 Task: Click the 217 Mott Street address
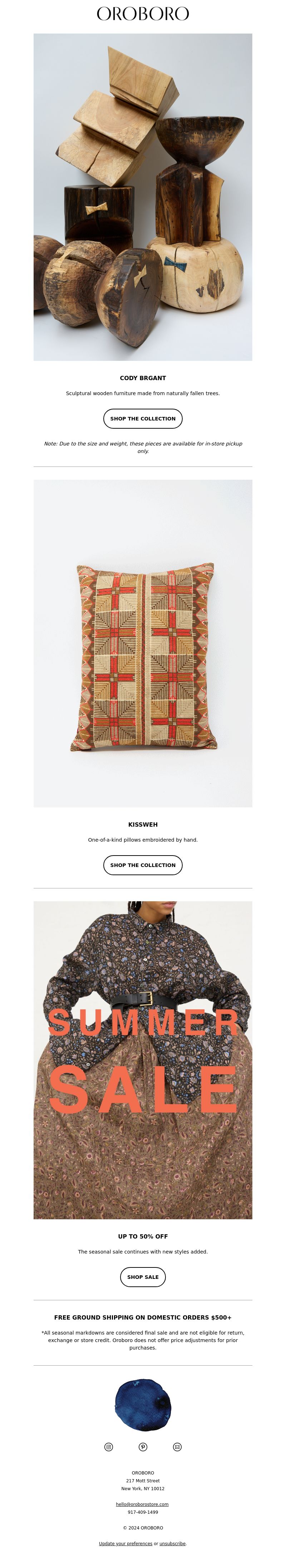(143, 1481)
